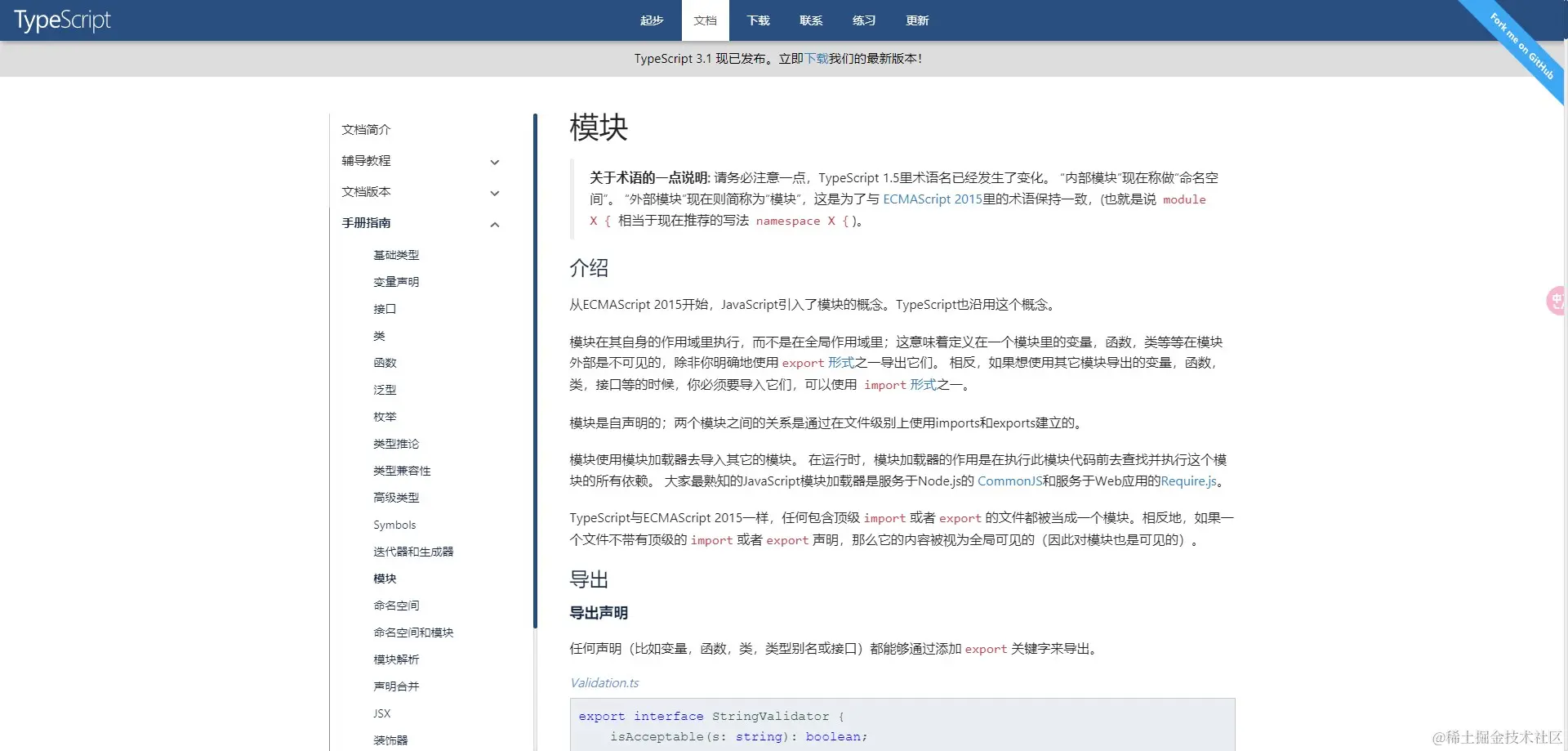Image resolution: width=1568 pixels, height=751 pixels.
Task: Click the 下载 link in the announcement banner
Action: (817, 59)
